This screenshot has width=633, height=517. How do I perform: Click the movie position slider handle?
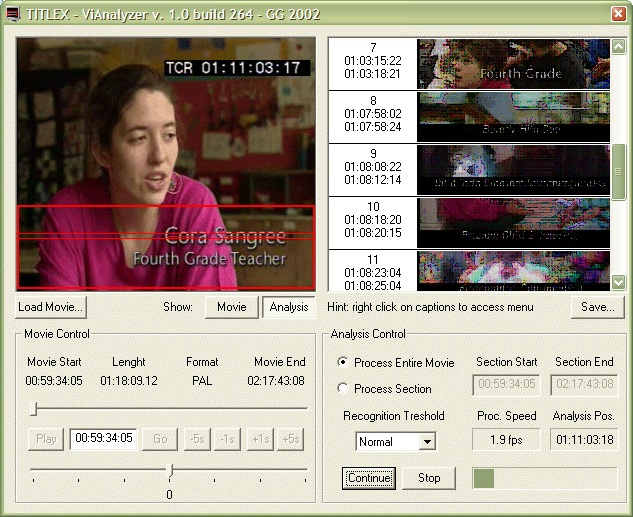tap(34, 408)
